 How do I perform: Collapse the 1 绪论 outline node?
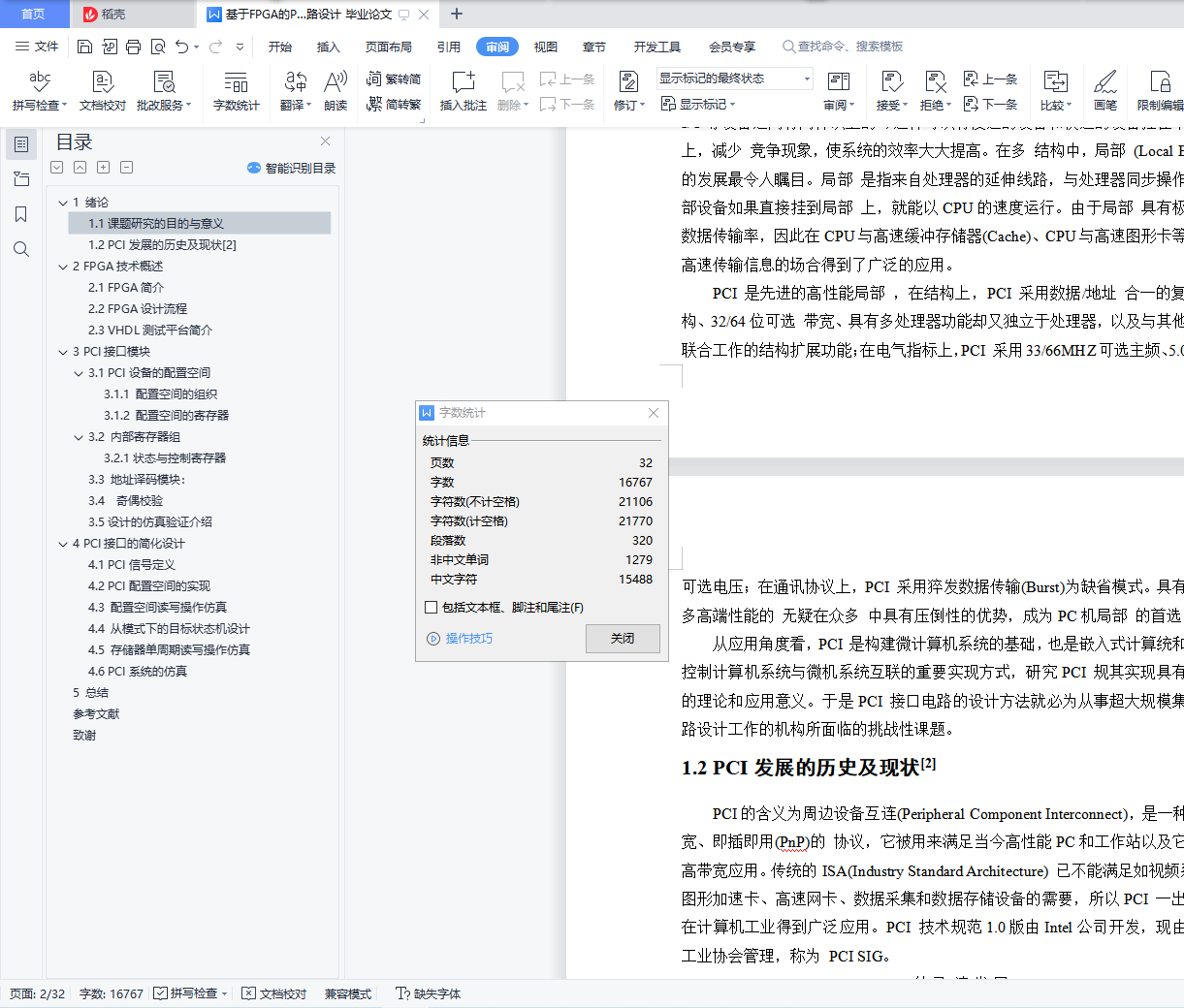coord(63,203)
